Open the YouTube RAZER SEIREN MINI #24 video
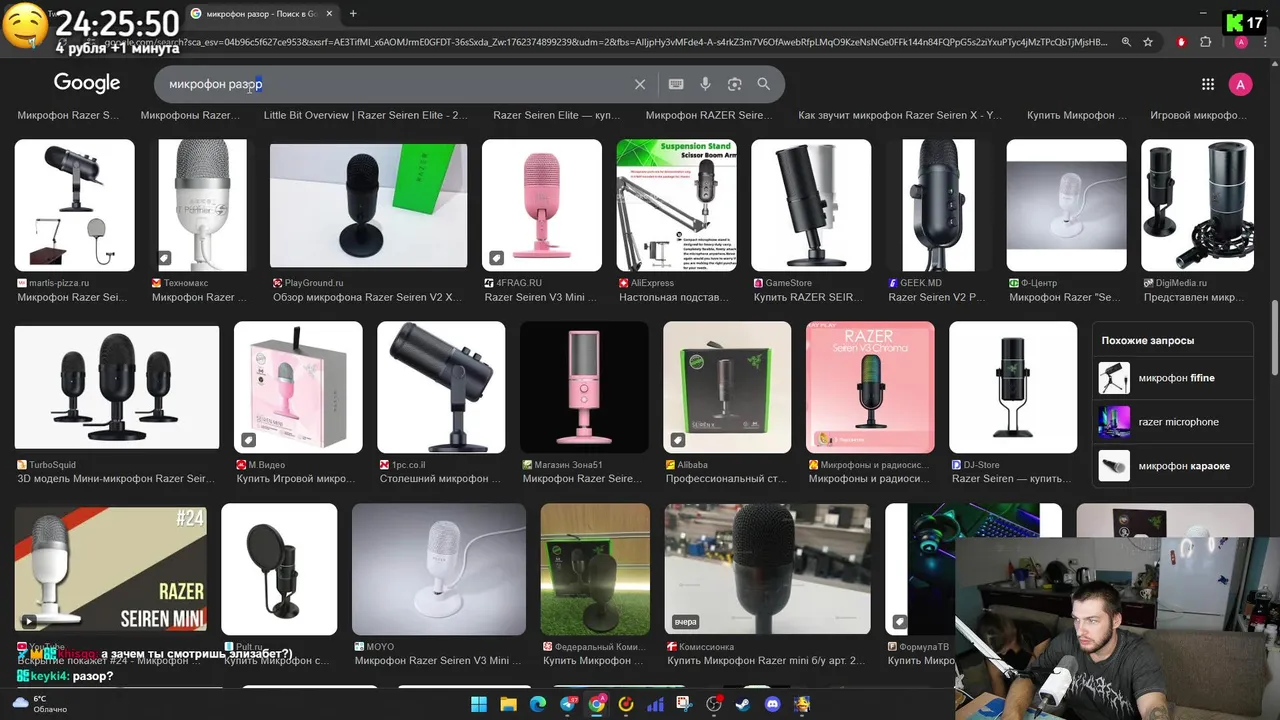This screenshot has height=720, width=1280. (x=110, y=569)
